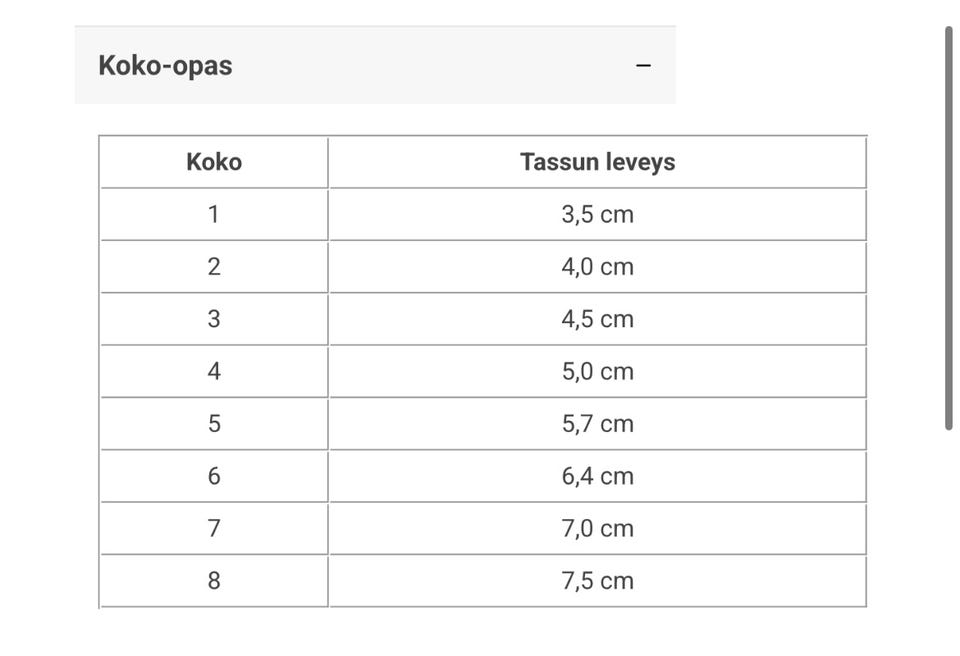Select size 8 cell in table
Image resolution: width=960 pixels, height=656 pixels.
click(214, 581)
